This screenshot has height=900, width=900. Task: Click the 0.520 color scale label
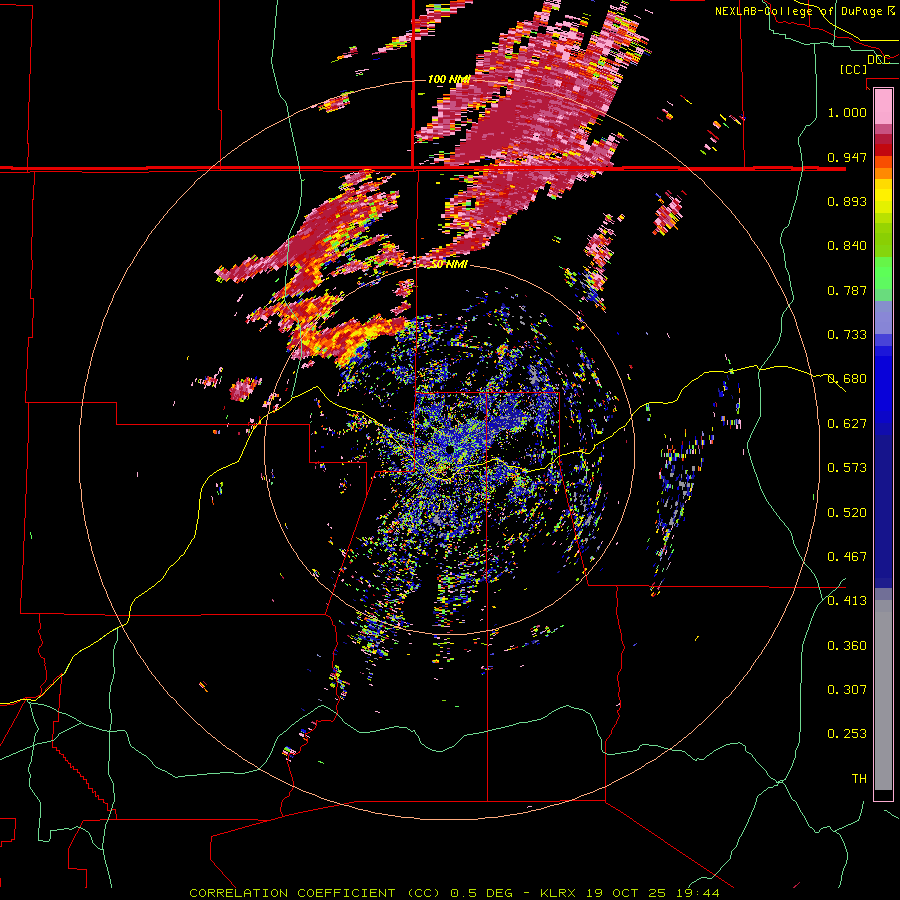pos(847,513)
